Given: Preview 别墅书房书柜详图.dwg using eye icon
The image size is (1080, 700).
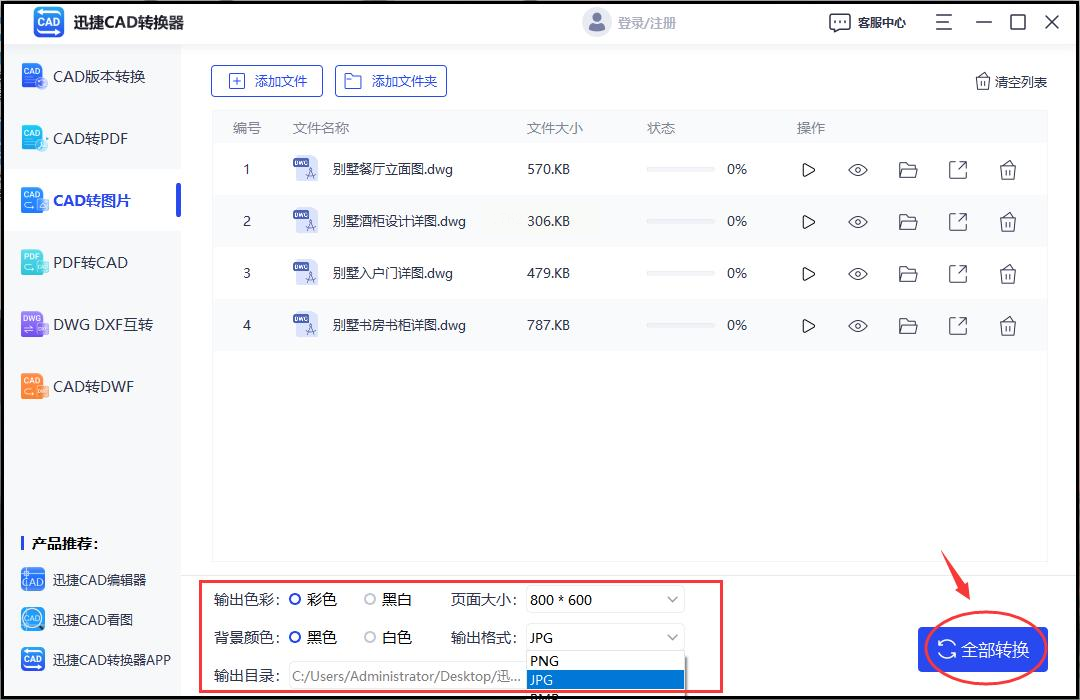Looking at the screenshot, I should tap(858, 326).
